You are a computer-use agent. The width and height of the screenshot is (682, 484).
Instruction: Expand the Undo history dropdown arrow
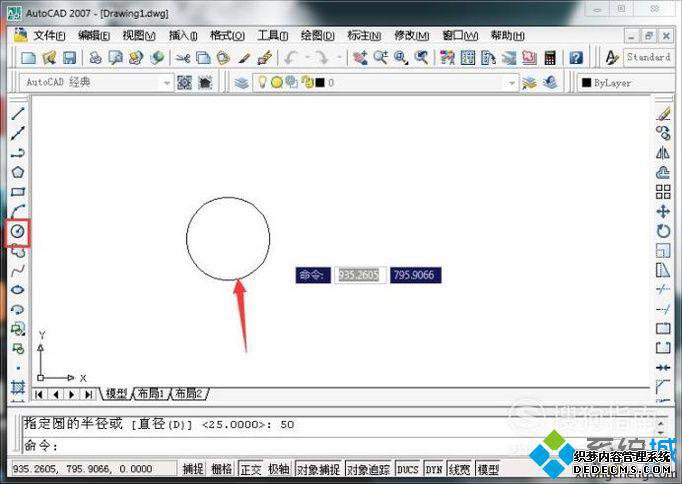click(307, 57)
